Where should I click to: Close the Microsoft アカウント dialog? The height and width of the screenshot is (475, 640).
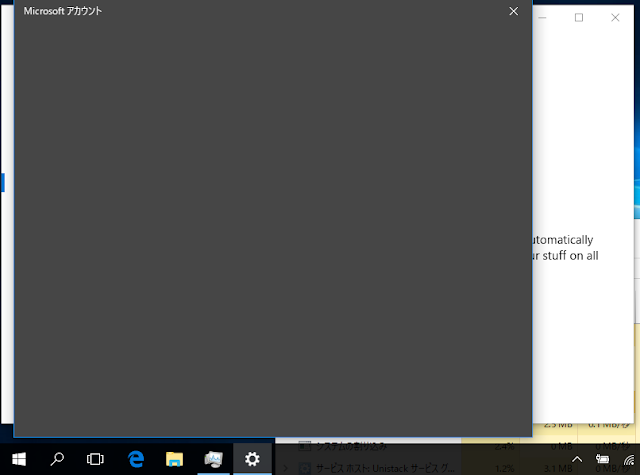click(x=513, y=11)
